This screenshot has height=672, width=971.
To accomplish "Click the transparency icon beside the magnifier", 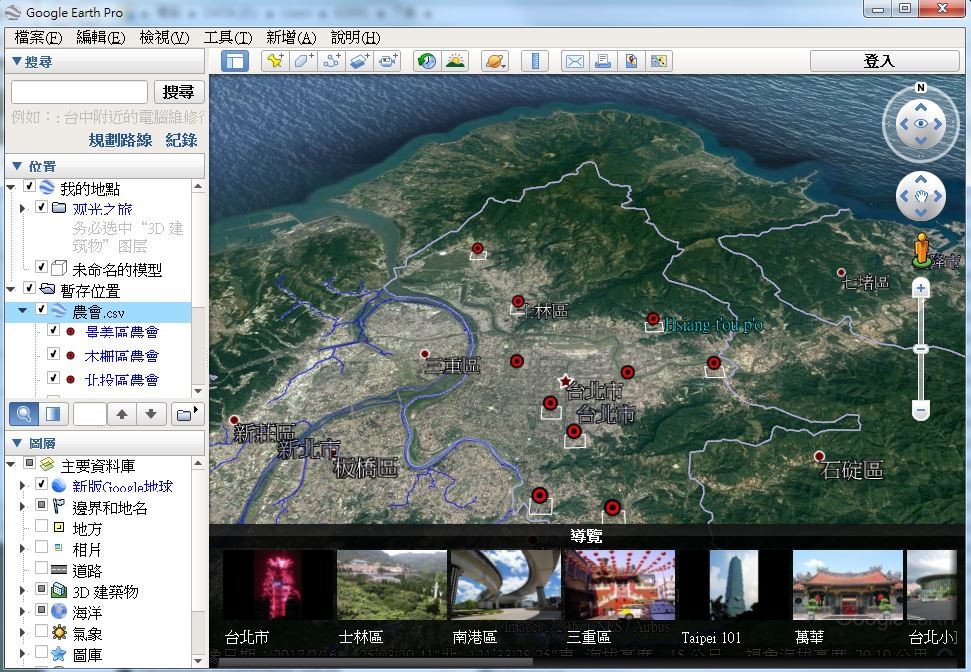I will pyautogui.click(x=53, y=414).
